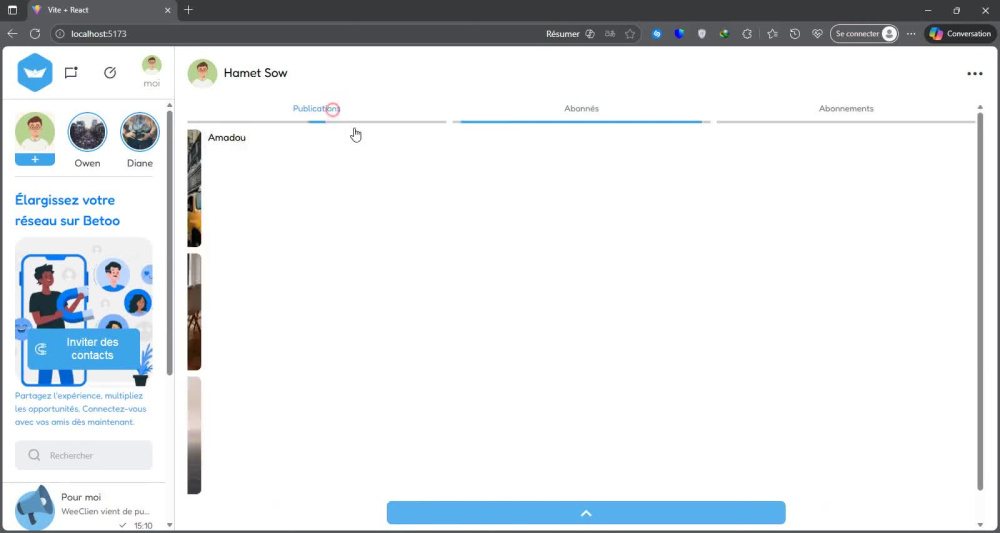1000x533 pixels.
Task: Open the third publication thumbnail
Action: coord(195,435)
